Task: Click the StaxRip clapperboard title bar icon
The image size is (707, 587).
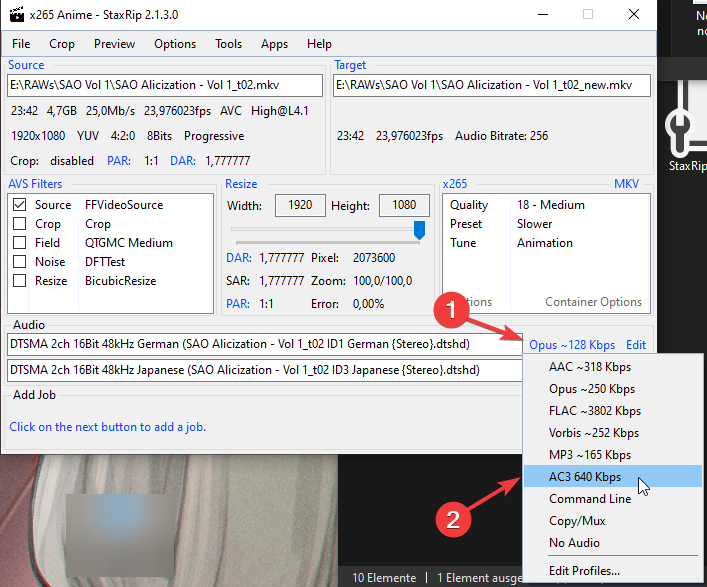Action: [x=17, y=14]
